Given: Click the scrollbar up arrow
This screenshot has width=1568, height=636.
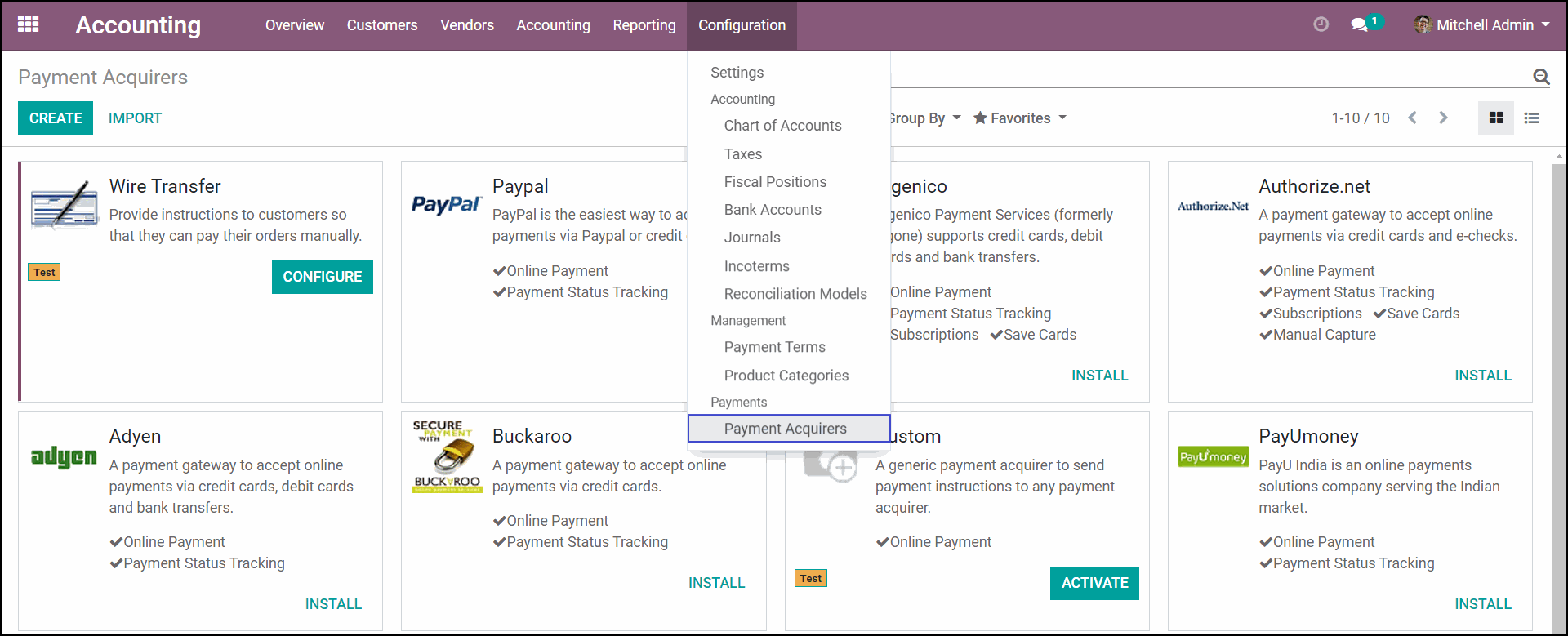Looking at the screenshot, I should tap(1559, 156).
